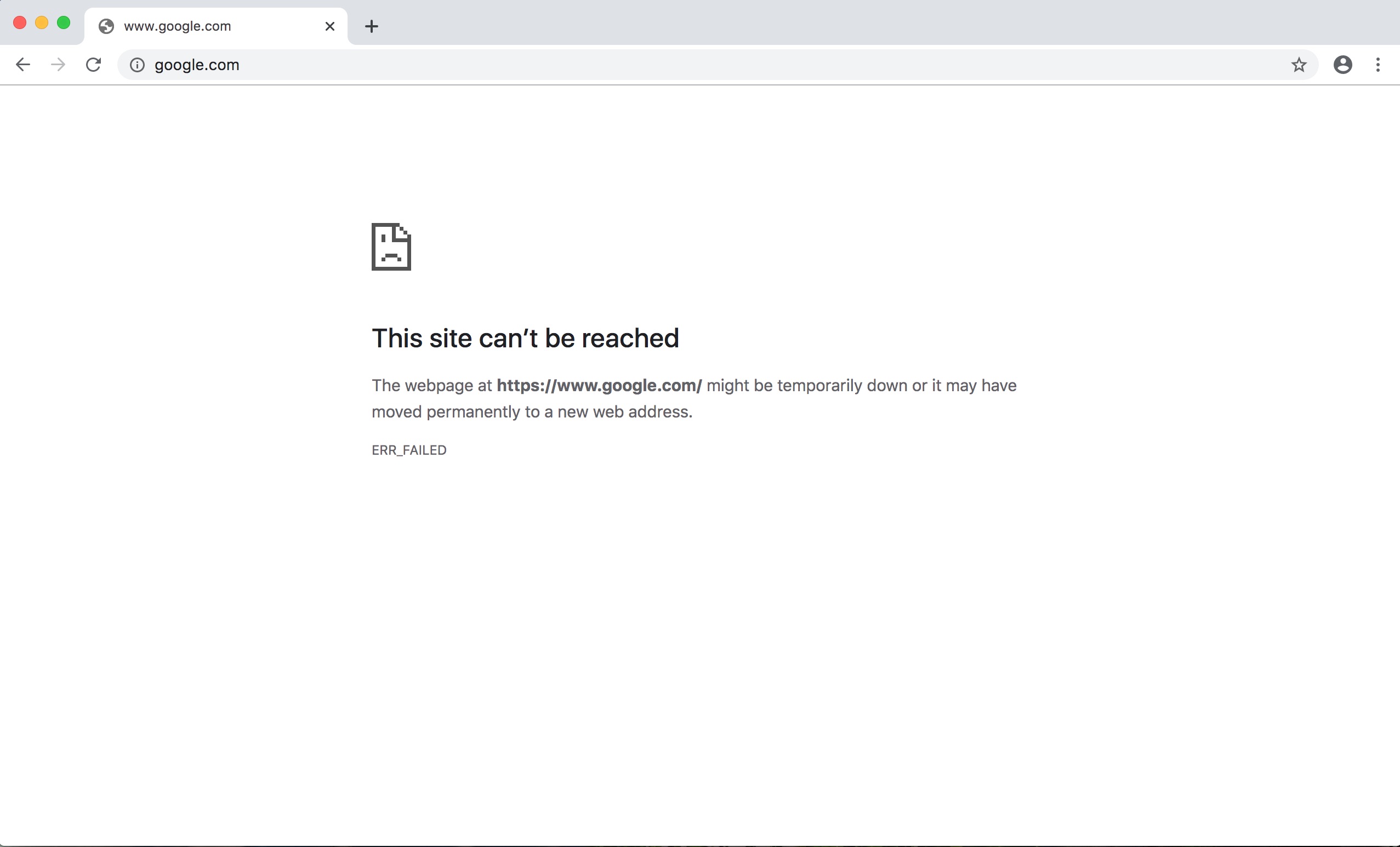The height and width of the screenshot is (847, 1400).
Task: Click the sad-face document error icon
Action: (391, 247)
